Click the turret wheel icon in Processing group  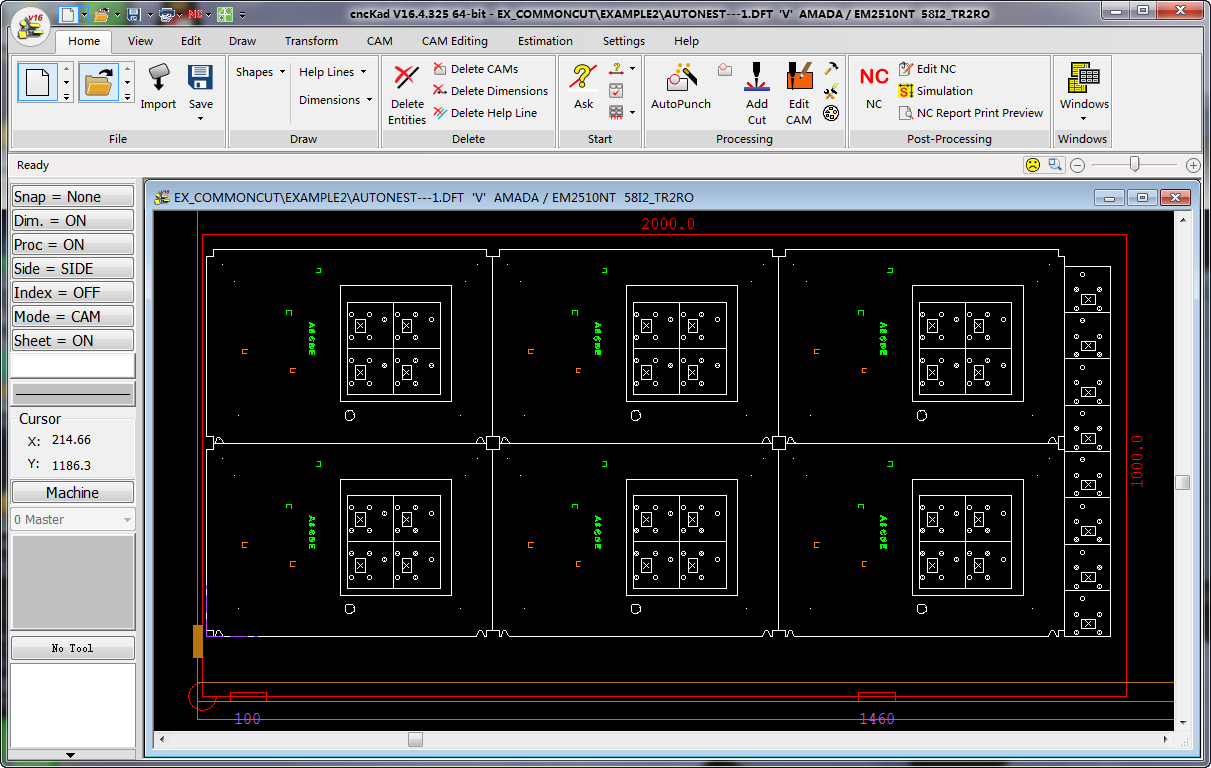[x=830, y=113]
